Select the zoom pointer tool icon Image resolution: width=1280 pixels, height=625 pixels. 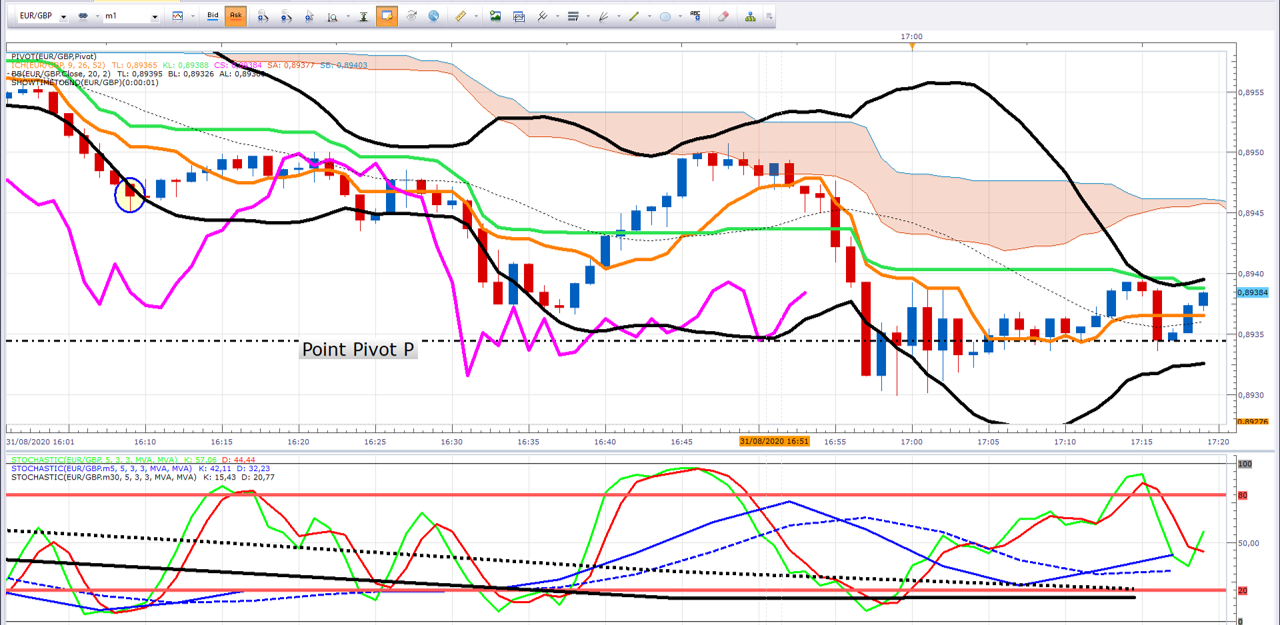click(309, 16)
